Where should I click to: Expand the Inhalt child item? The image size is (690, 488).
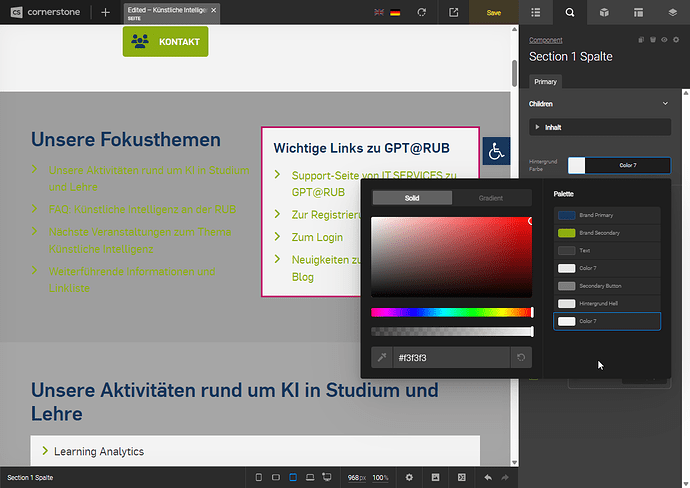point(600,127)
